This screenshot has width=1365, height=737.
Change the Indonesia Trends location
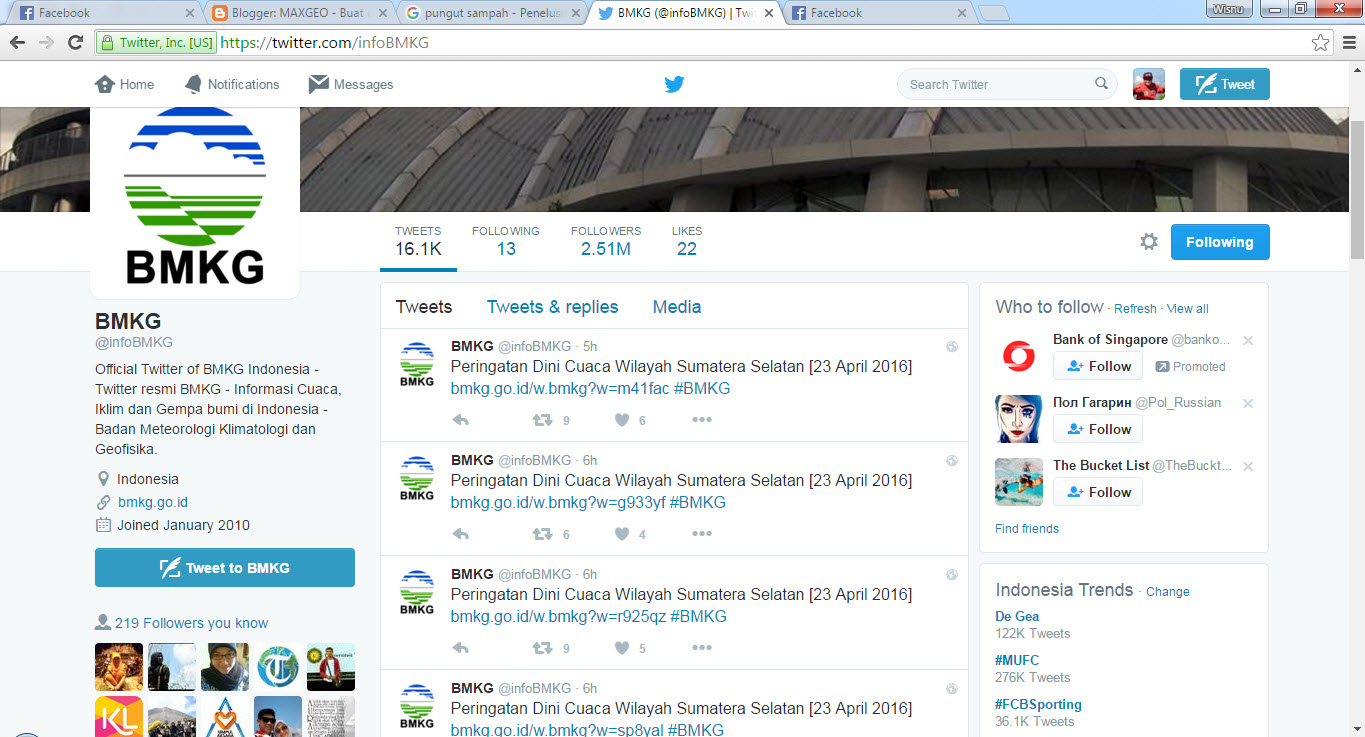(x=1168, y=592)
